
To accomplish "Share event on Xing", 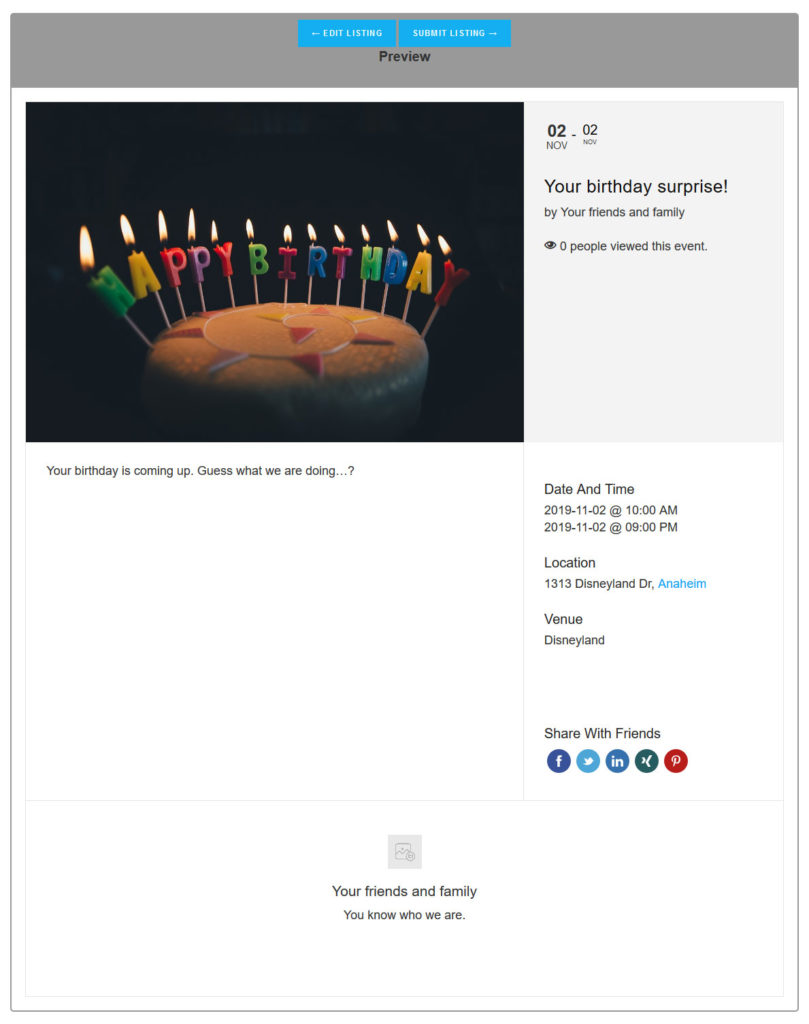I will coord(647,761).
